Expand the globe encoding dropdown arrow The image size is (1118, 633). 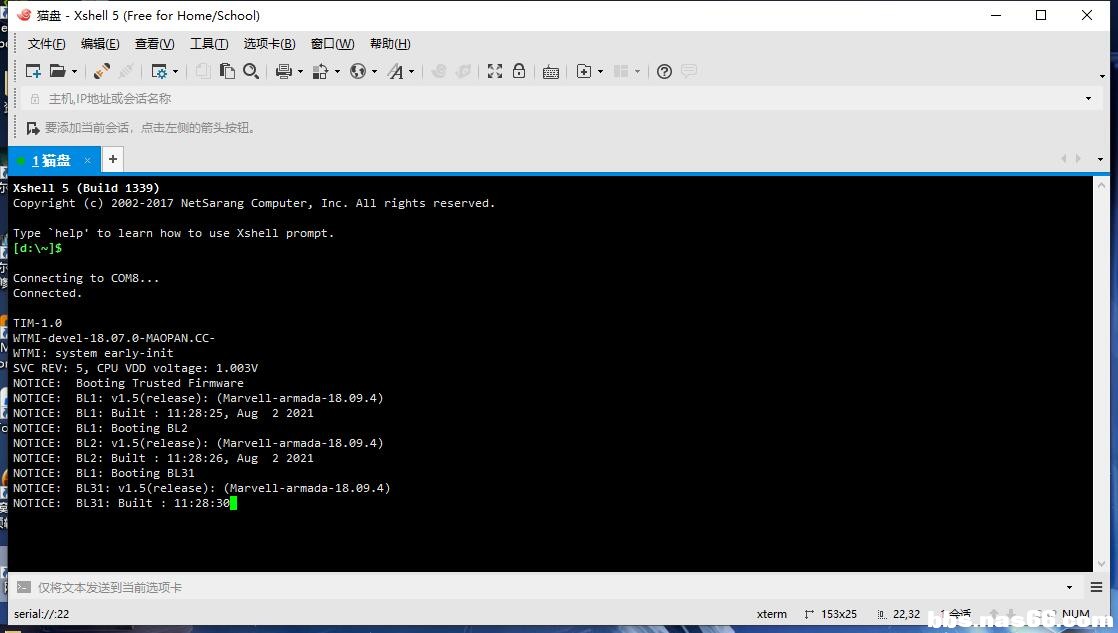pyautogui.click(x=374, y=72)
